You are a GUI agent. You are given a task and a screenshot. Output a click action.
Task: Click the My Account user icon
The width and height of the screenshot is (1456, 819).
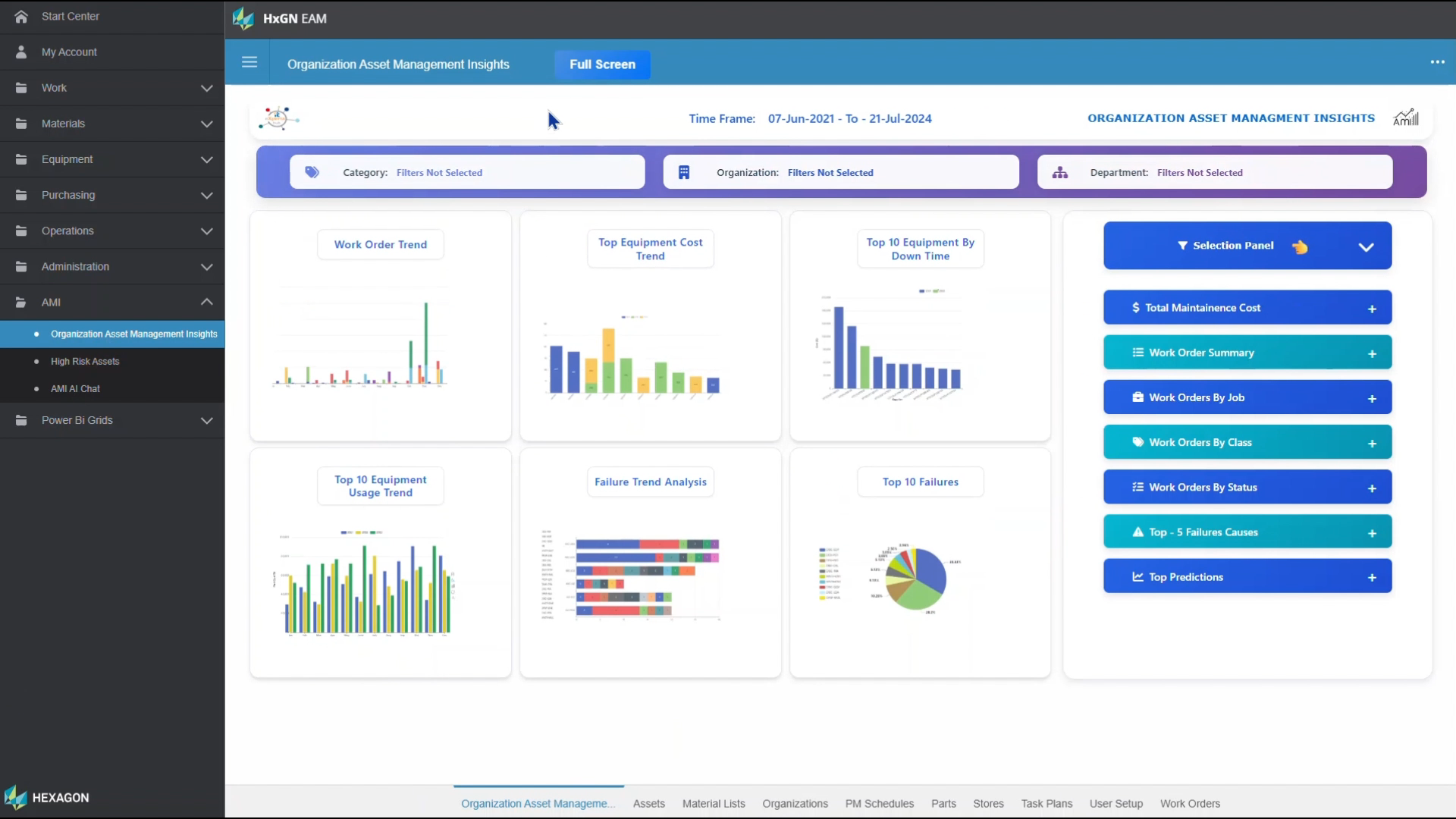pos(20,52)
